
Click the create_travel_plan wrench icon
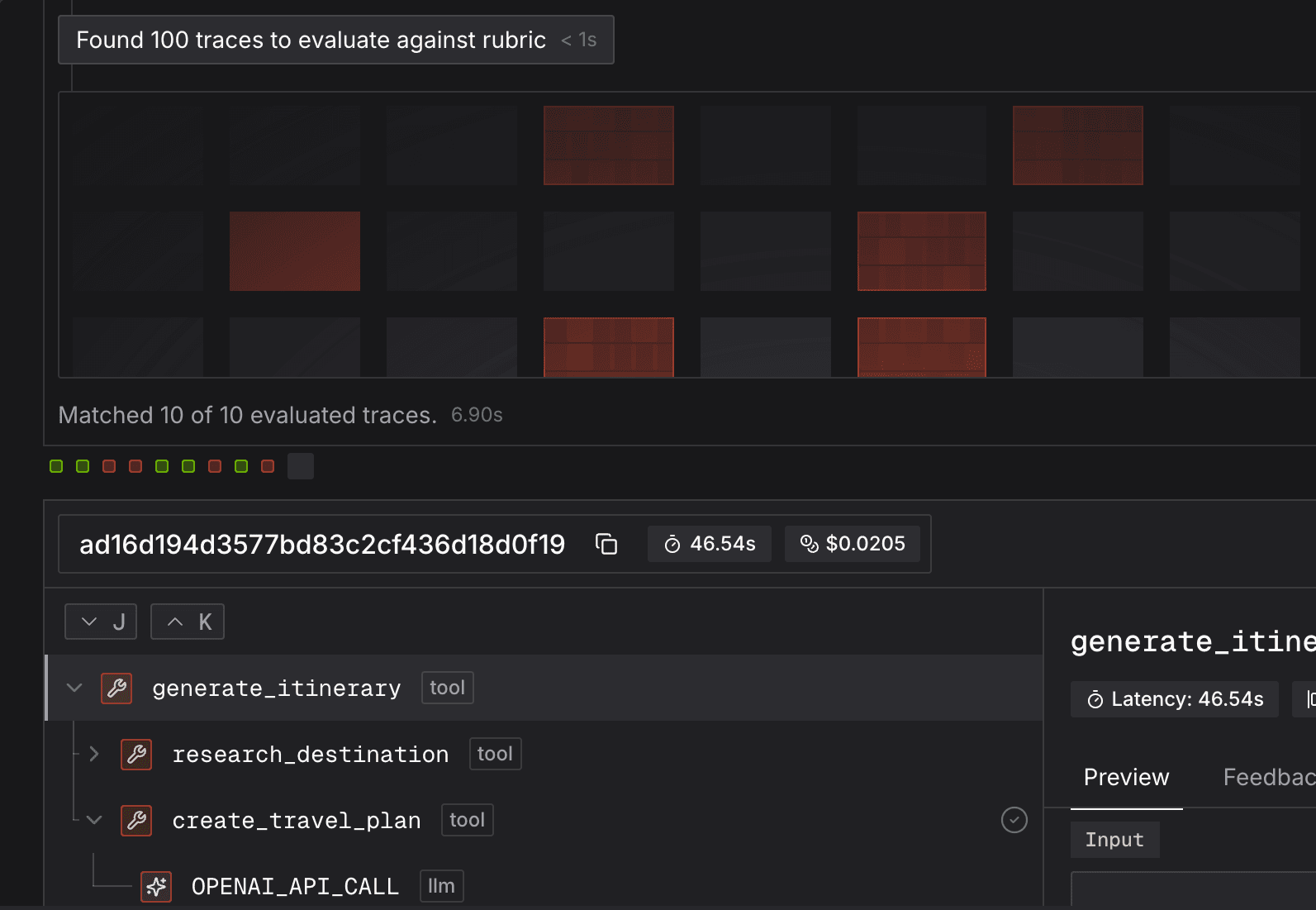pos(136,820)
